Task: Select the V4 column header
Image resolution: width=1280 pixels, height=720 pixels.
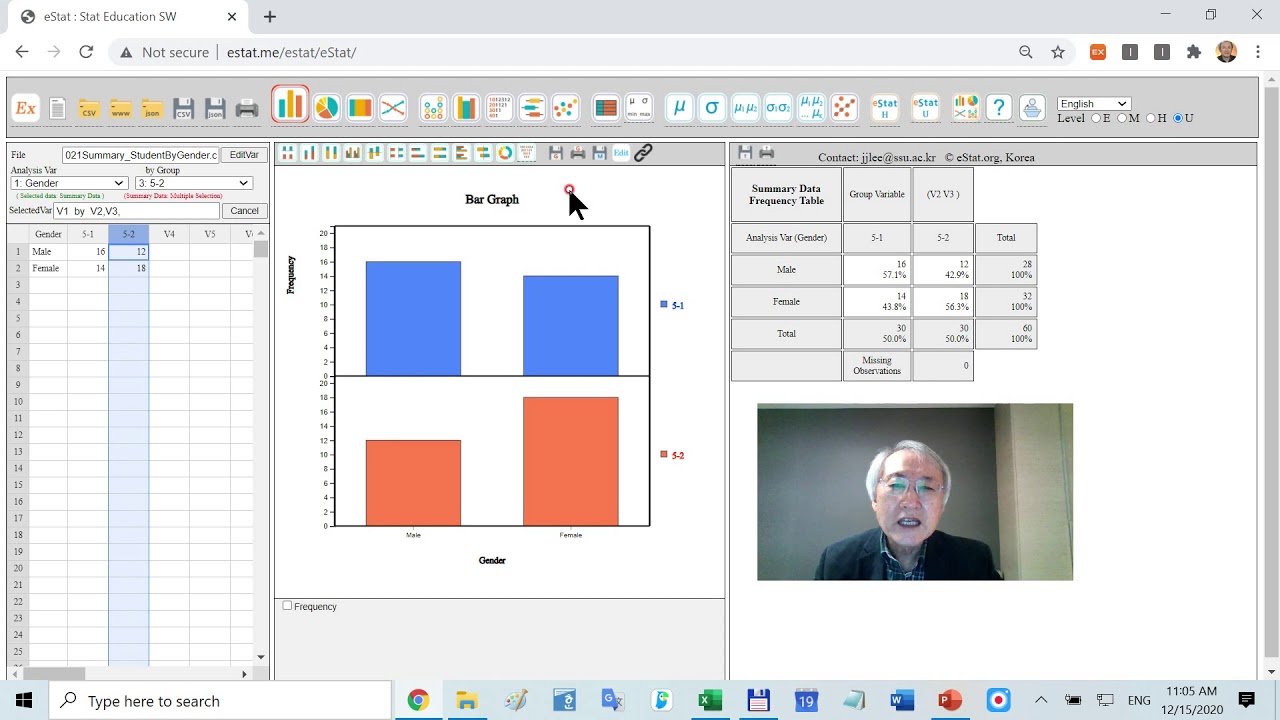Action: click(x=169, y=234)
